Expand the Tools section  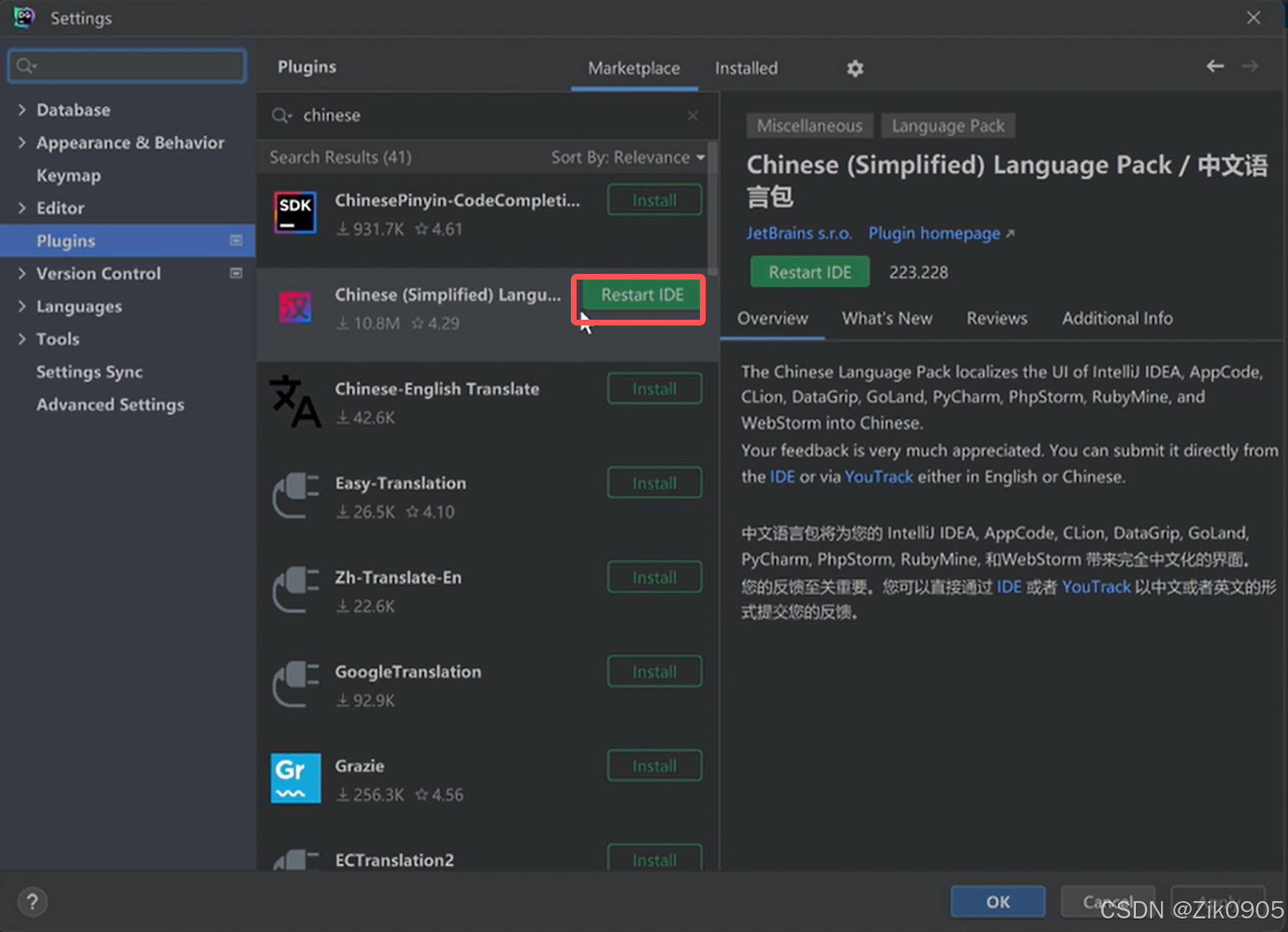click(22, 338)
